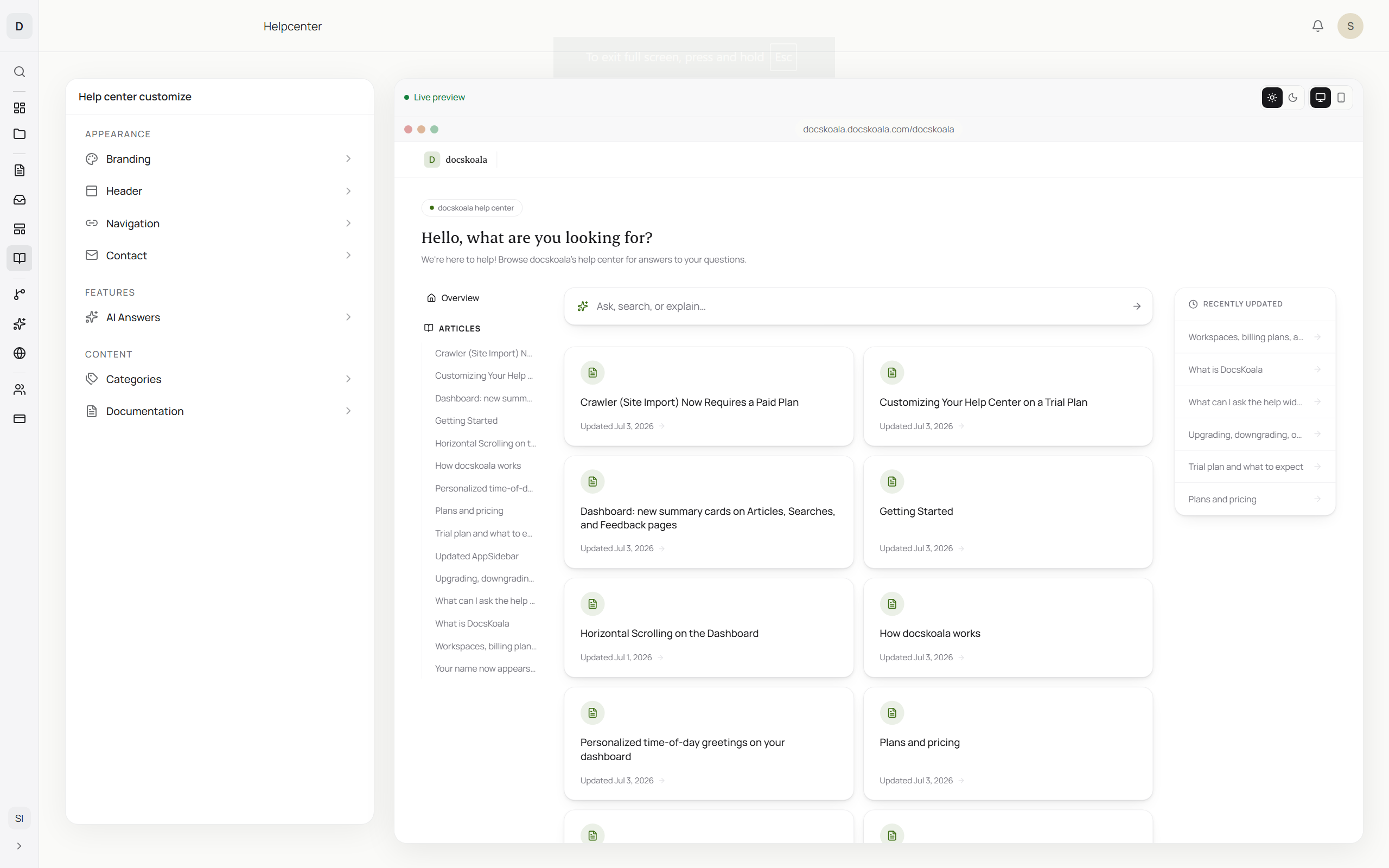Open Getting Started in the articles list
This screenshot has height=868, width=1389.
coord(466,421)
